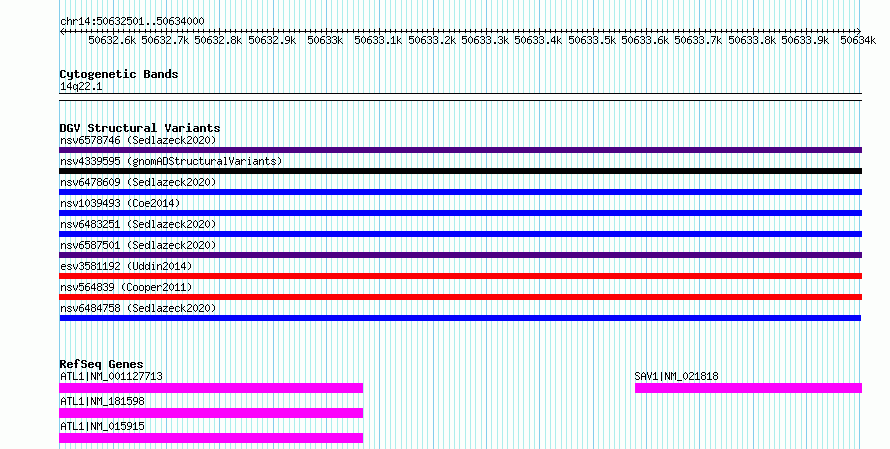This screenshot has width=890, height=449.
Task: Select the blue bar below nsv6478609
Action: pos(460,192)
